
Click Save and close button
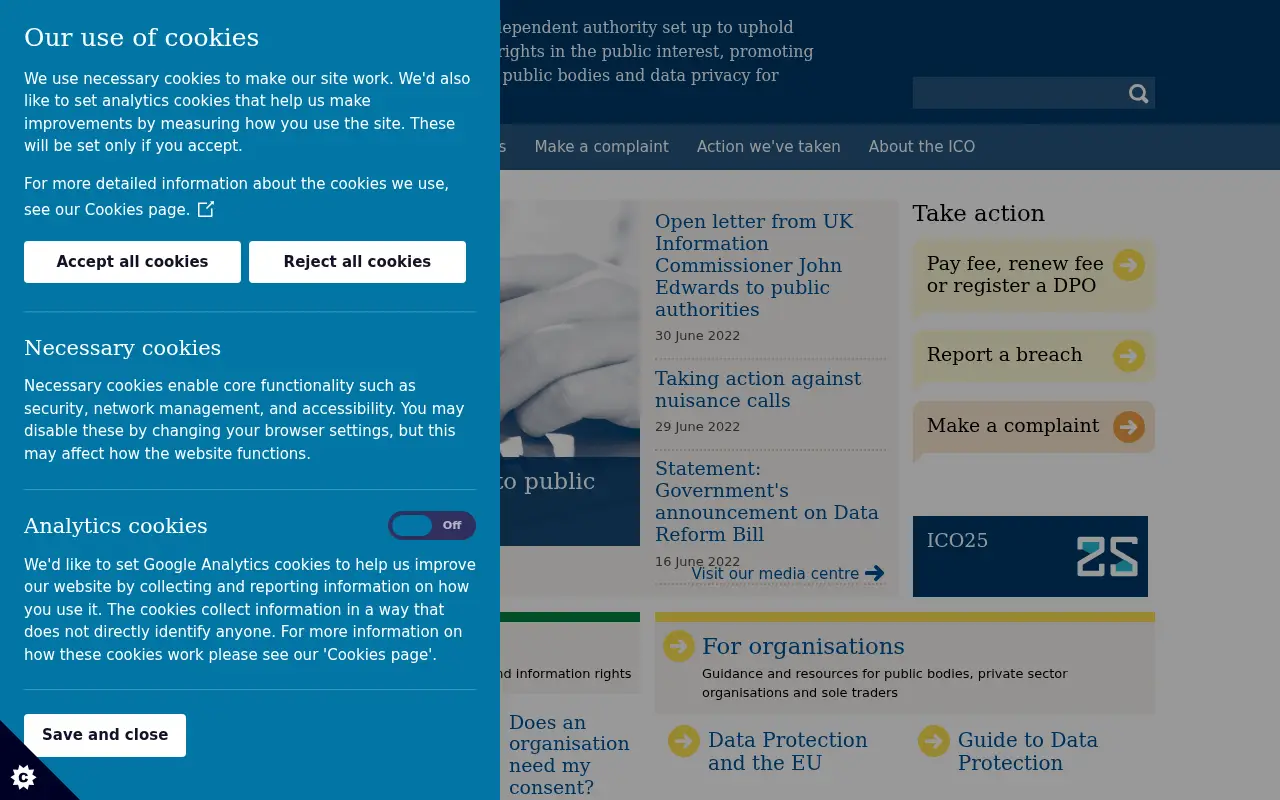pos(105,735)
